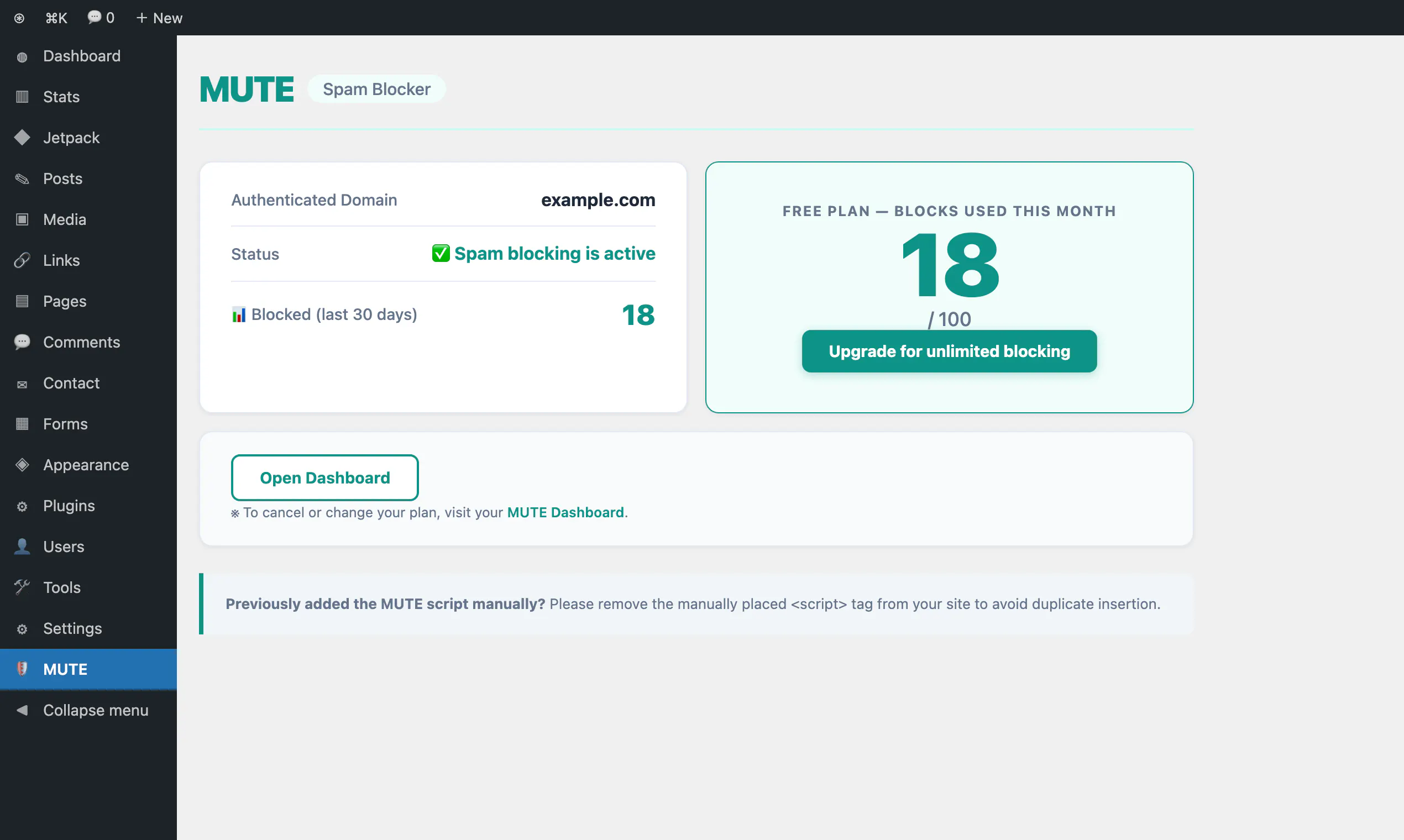Click the Tools wrench icon
This screenshot has width=1404, height=840.
pyautogui.click(x=22, y=587)
